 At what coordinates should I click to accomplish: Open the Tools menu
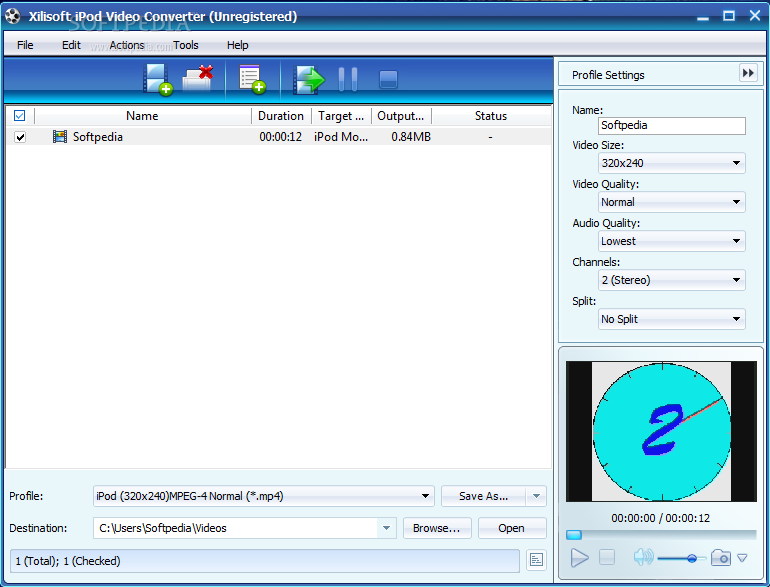(186, 45)
